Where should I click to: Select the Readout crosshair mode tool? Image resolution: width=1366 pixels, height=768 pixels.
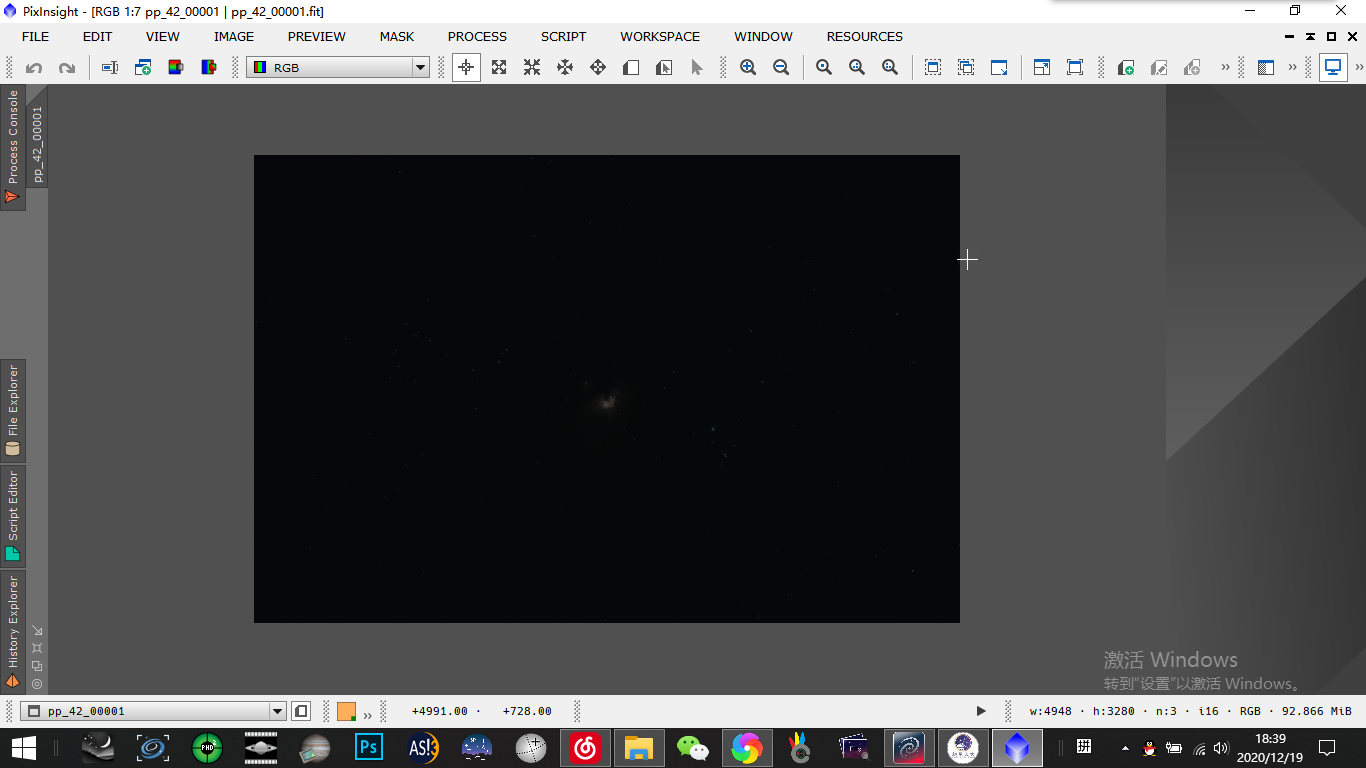coord(466,68)
